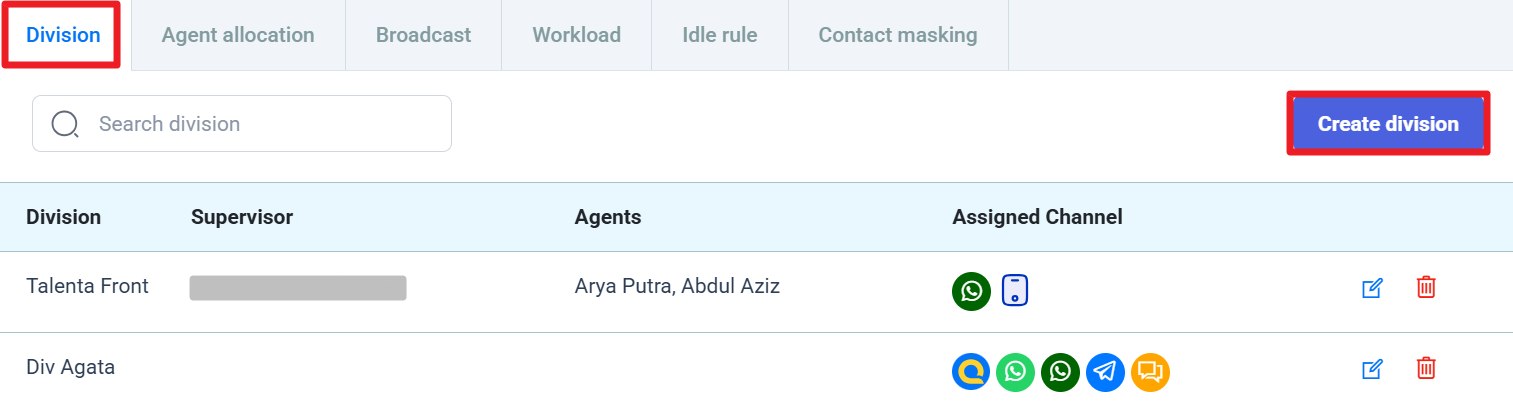Delete the Talenta Front division
1513x404 pixels.
1426,288
